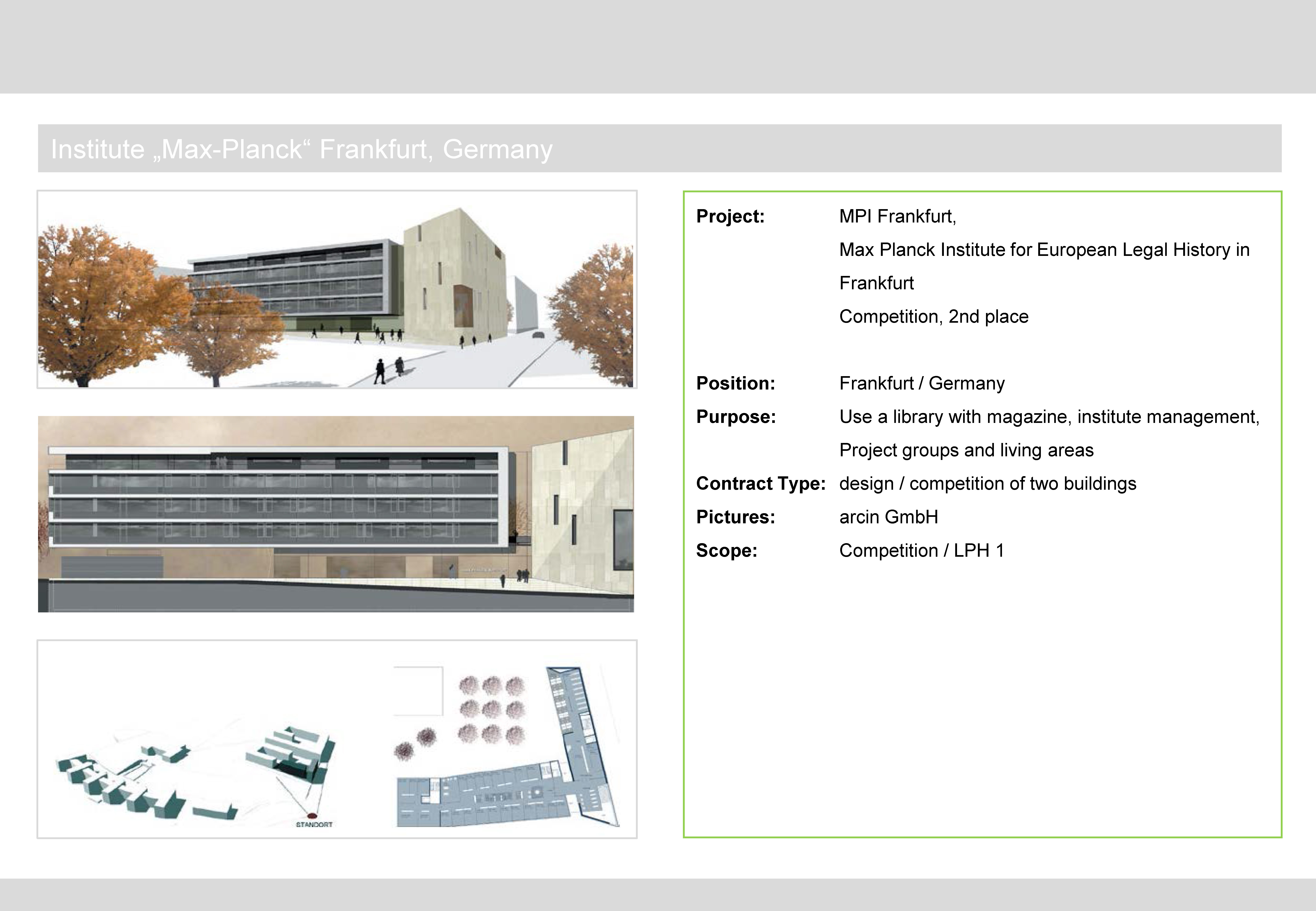Click the 'Position:' label
The width and height of the screenshot is (1316, 911).
[736, 384]
